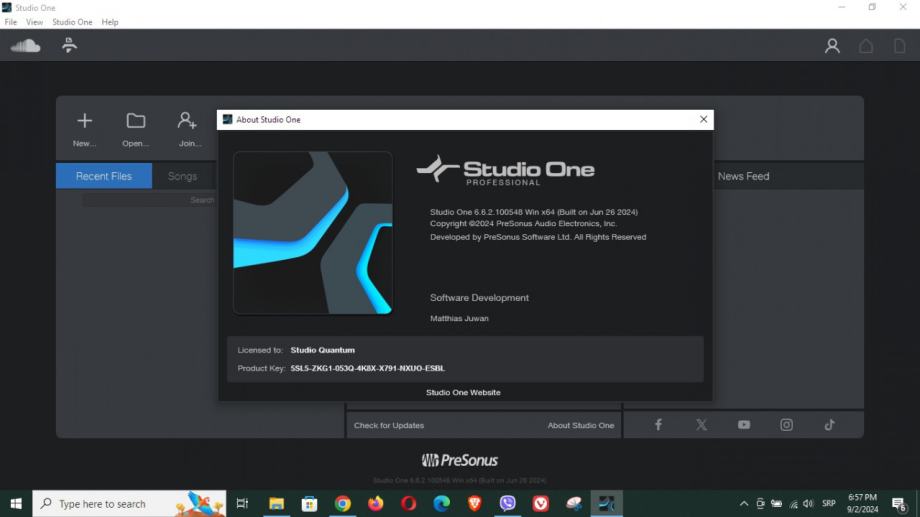Image resolution: width=920 pixels, height=517 pixels.
Task: Click Check for Updates
Action: click(x=388, y=425)
